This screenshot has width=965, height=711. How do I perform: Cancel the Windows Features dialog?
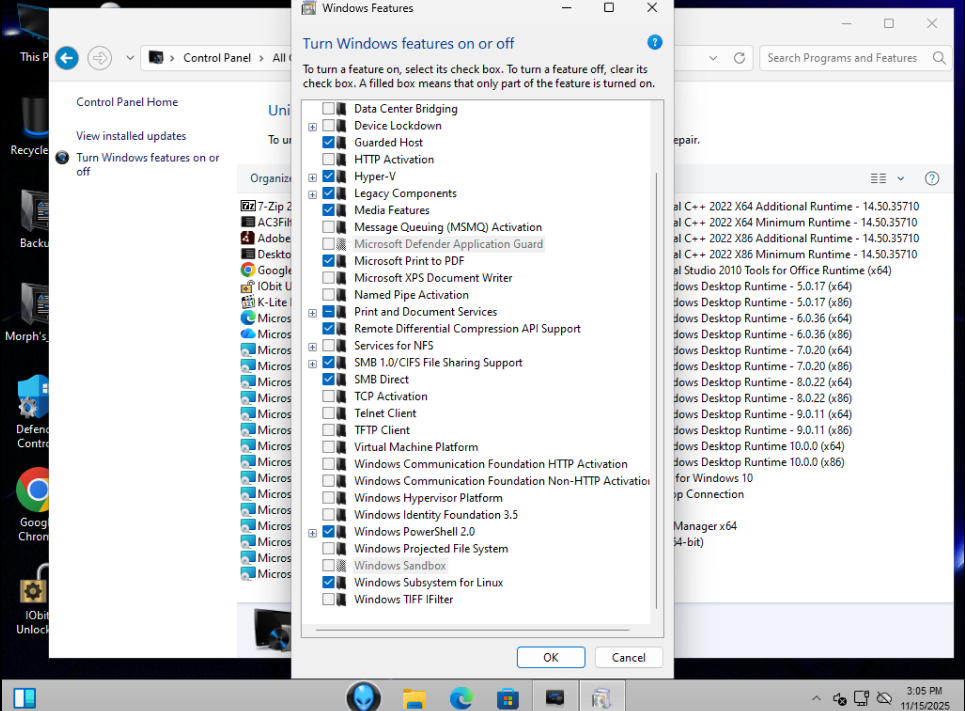pyautogui.click(x=628, y=657)
